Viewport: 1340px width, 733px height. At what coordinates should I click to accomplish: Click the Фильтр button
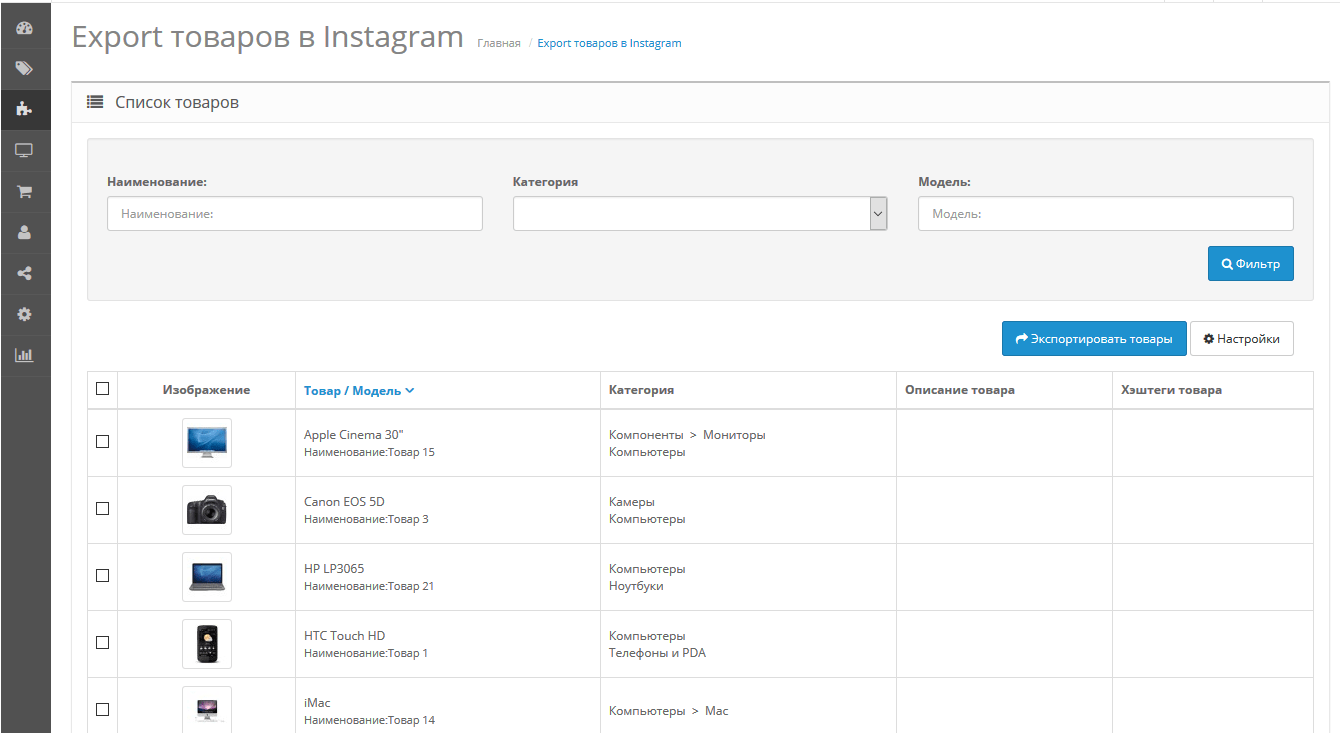point(1250,264)
